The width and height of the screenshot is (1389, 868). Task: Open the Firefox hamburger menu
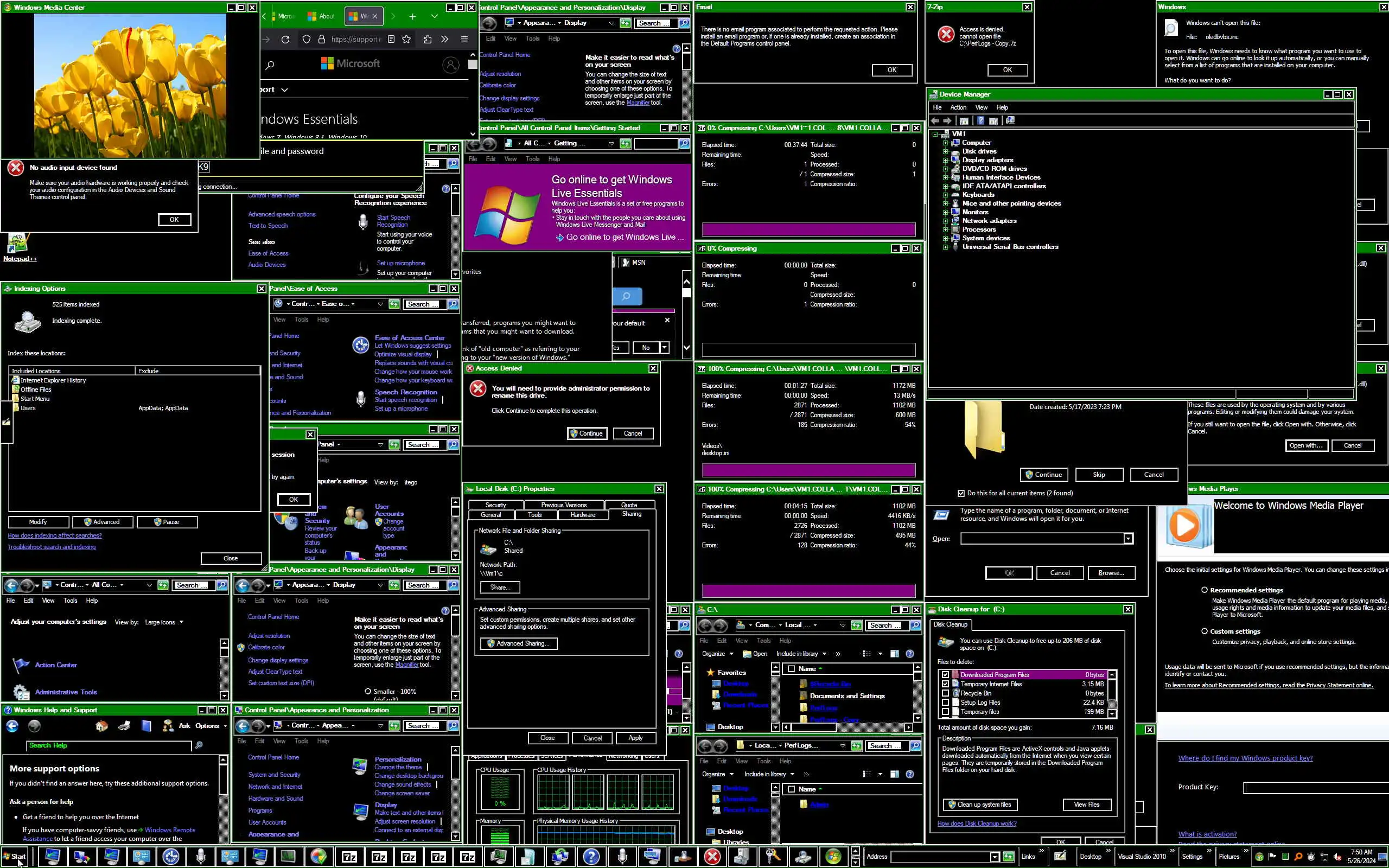[x=464, y=40]
